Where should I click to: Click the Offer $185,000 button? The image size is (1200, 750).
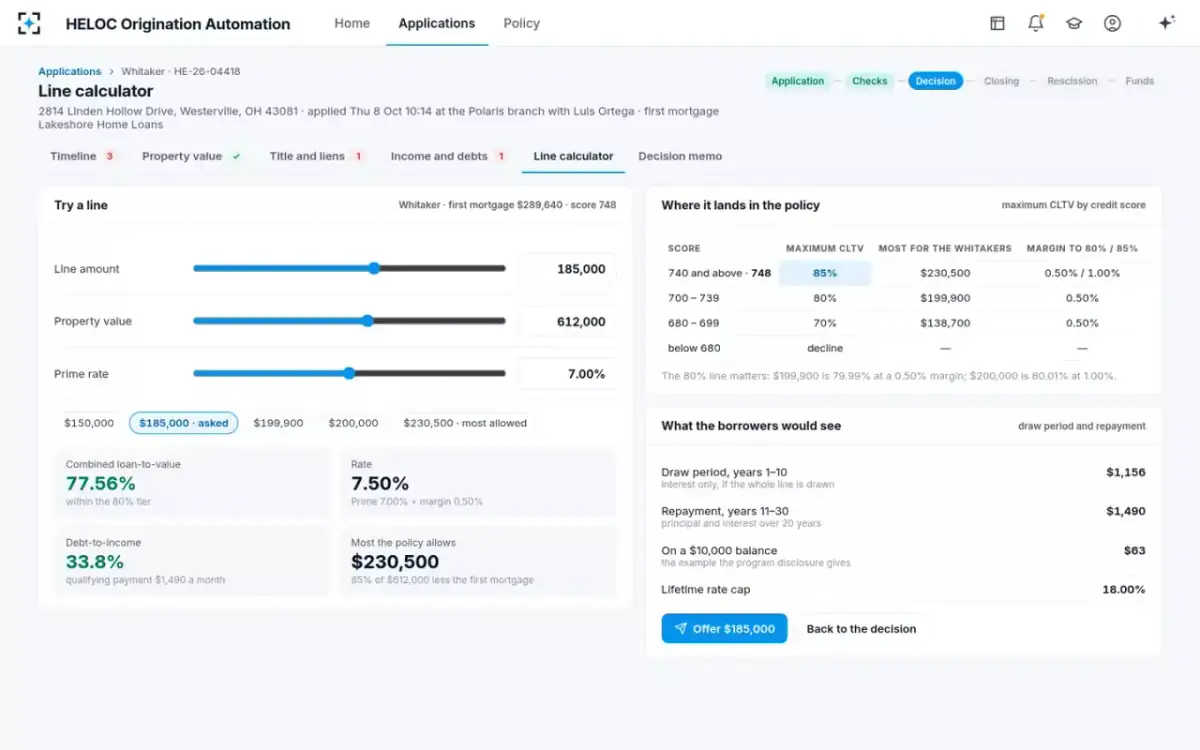724,629
